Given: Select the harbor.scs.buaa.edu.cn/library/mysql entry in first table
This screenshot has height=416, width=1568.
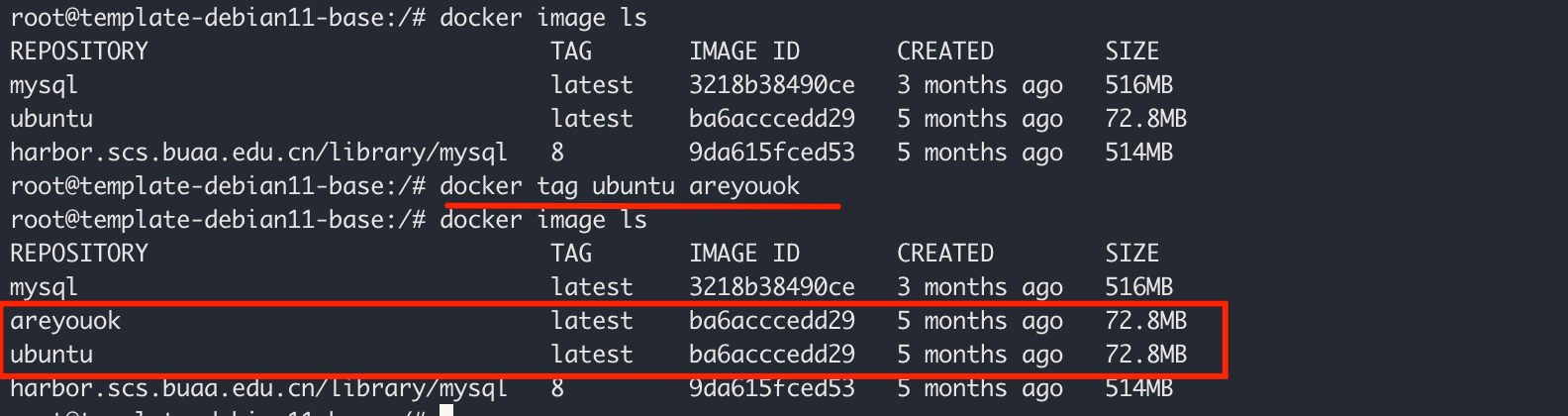Looking at the screenshot, I should tap(258, 153).
